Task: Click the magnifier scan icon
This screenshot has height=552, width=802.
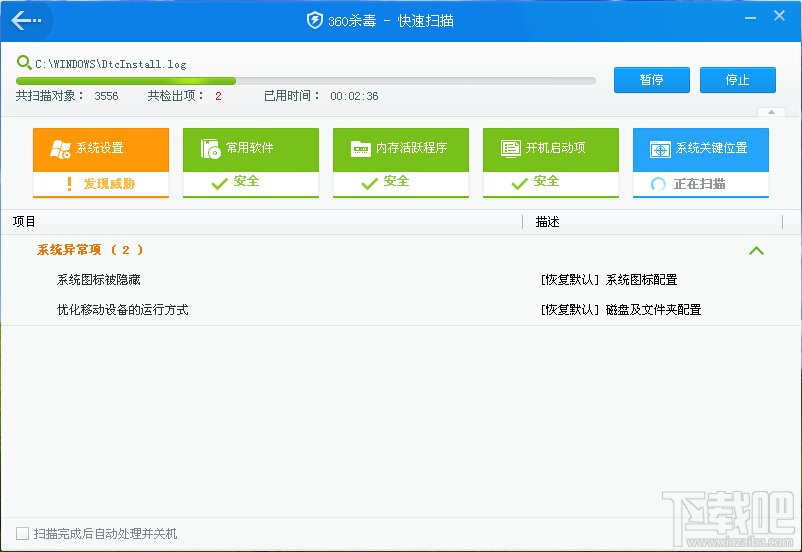Action: click(x=24, y=63)
